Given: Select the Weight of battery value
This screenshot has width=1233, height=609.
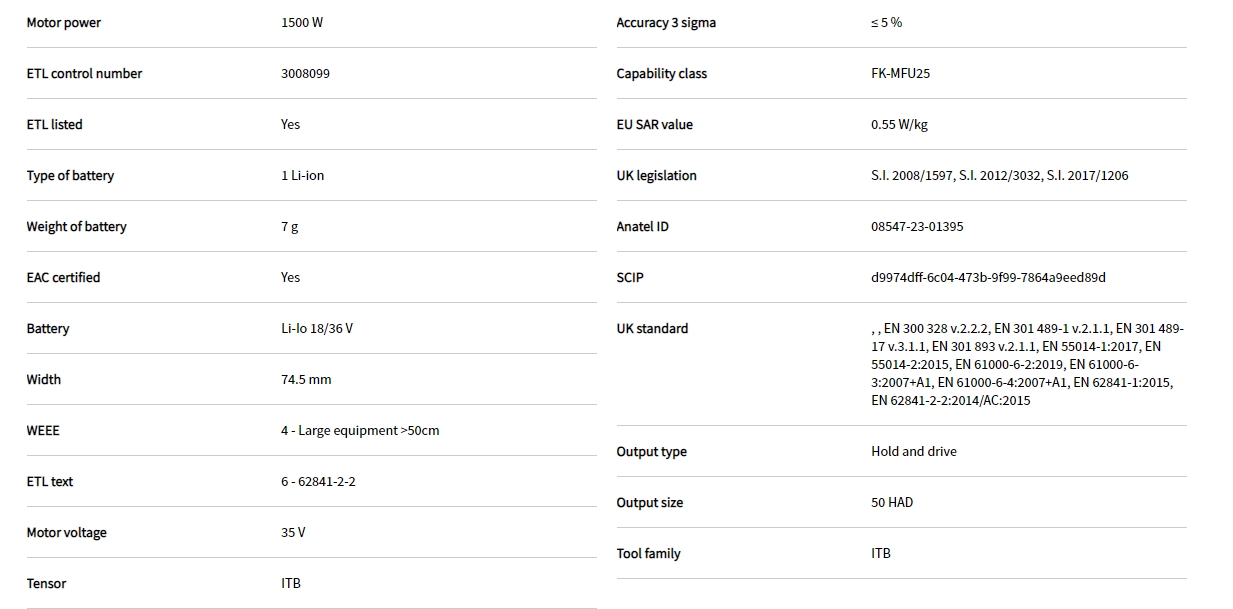Looking at the screenshot, I should 289,227.
